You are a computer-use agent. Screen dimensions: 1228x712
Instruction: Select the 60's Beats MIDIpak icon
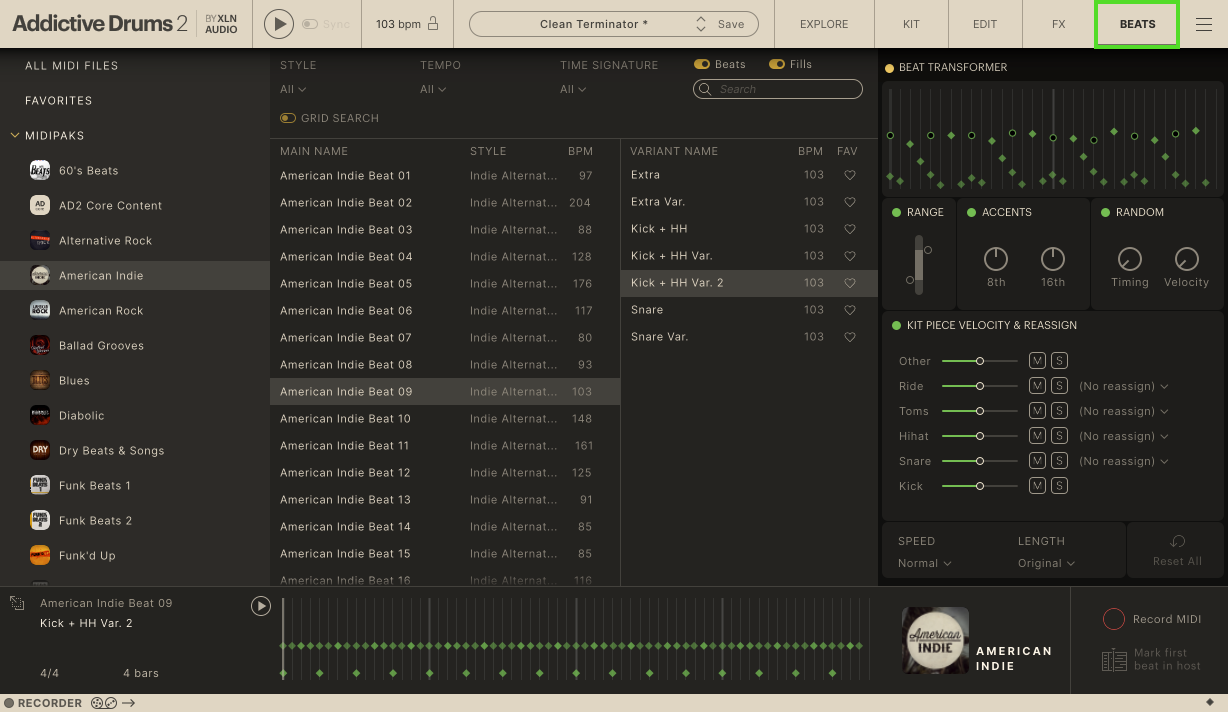click(40, 171)
